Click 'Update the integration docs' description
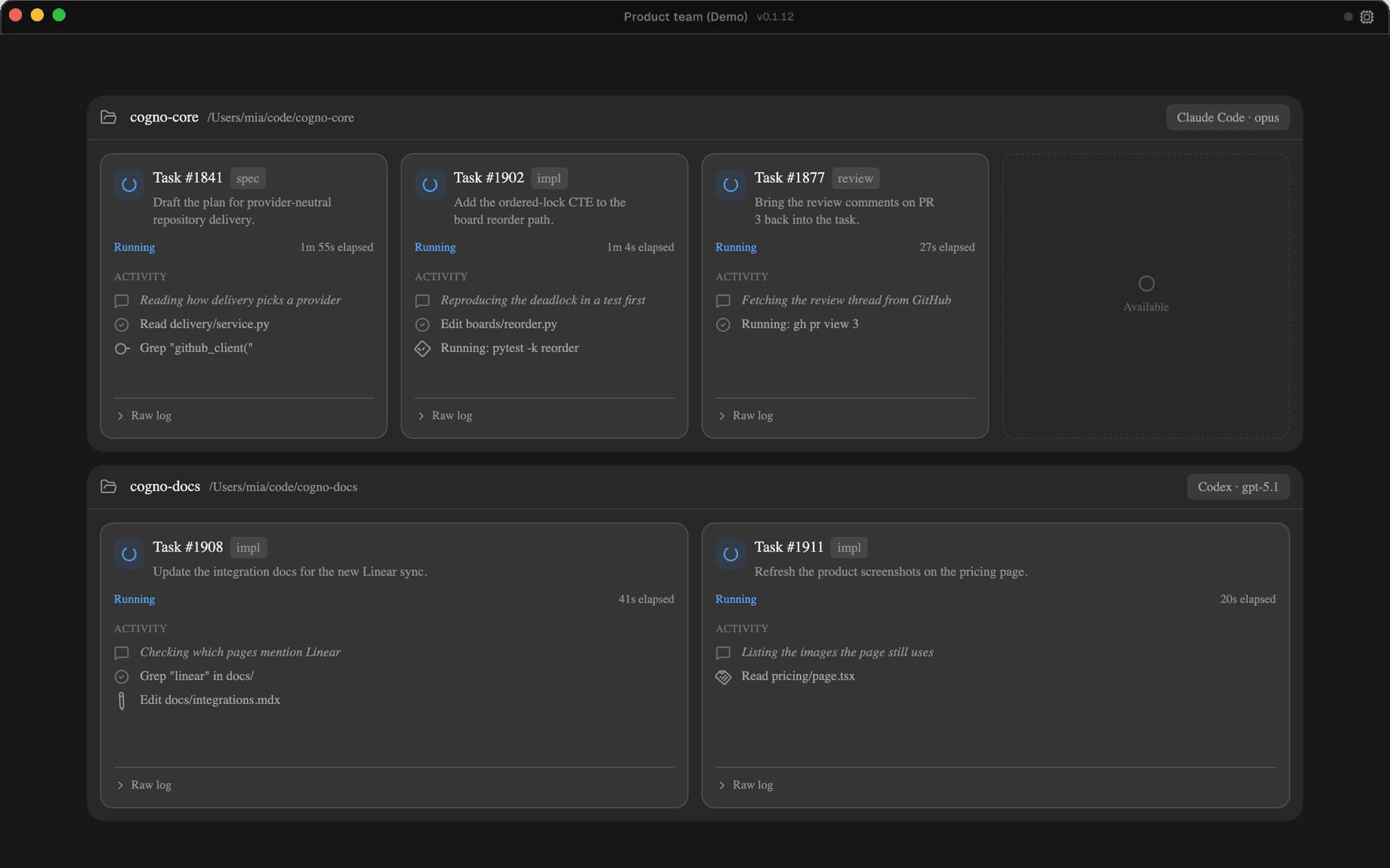The height and width of the screenshot is (868, 1390). point(290,572)
